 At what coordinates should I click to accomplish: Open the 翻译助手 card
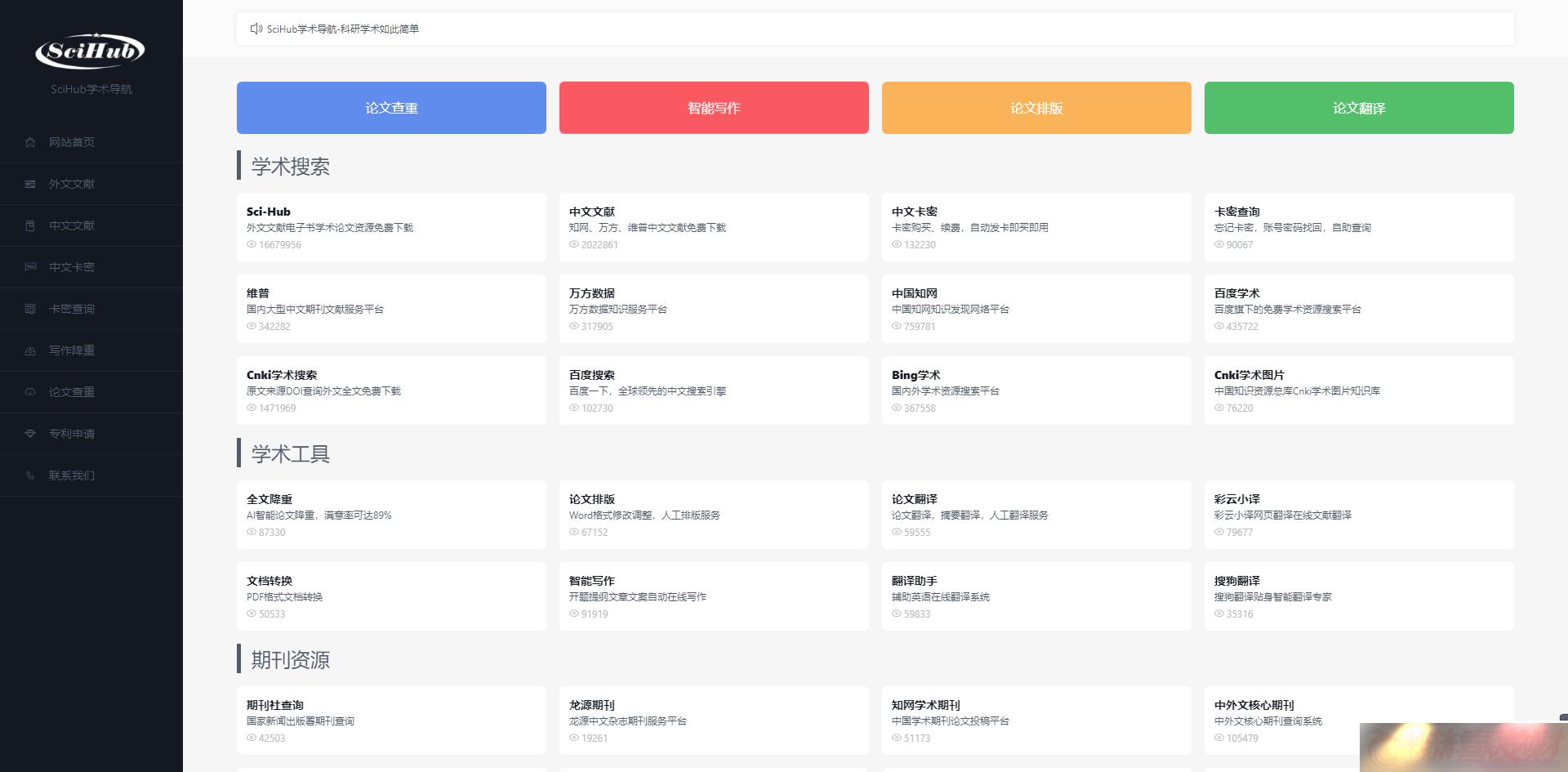pos(1036,596)
